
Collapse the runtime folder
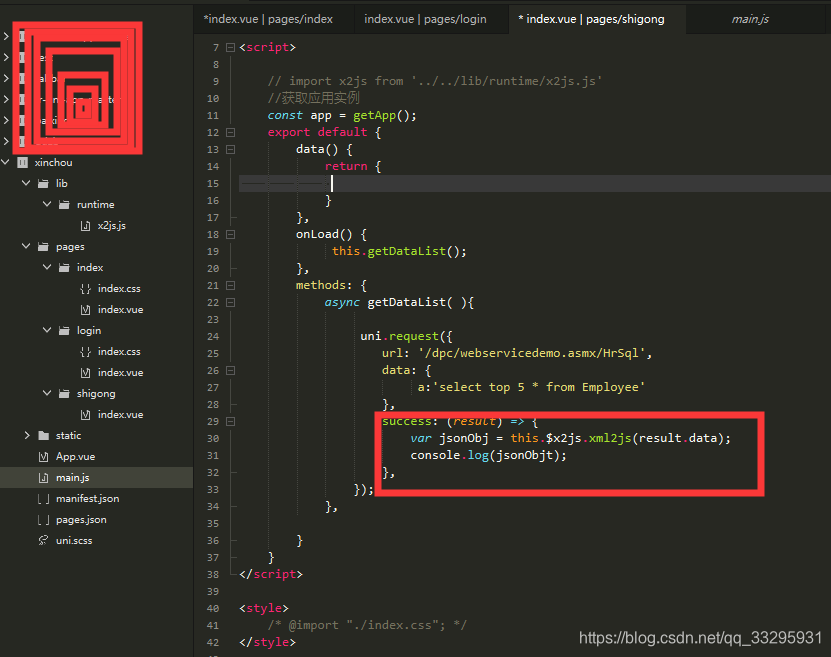46,204
